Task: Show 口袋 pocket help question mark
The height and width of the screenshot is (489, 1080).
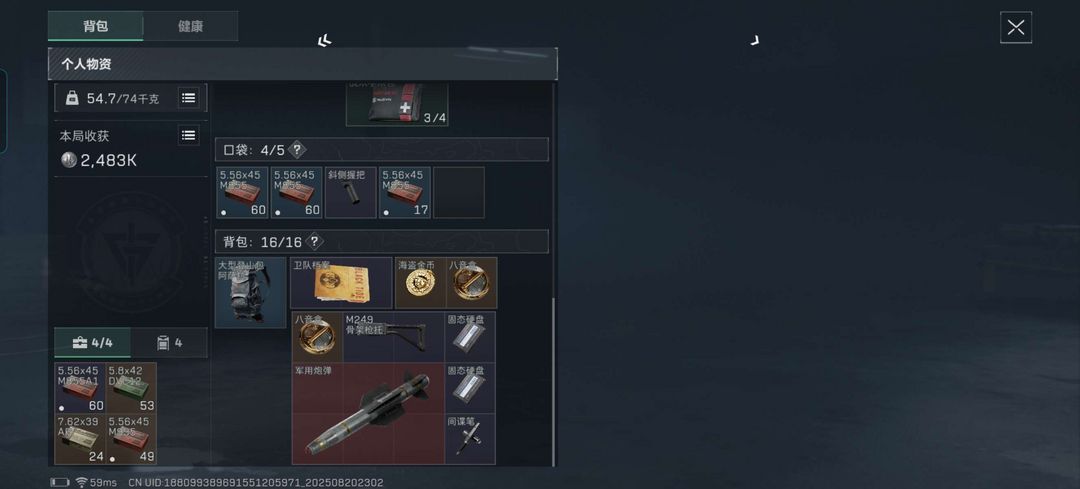Action: [x=297, y=149]
